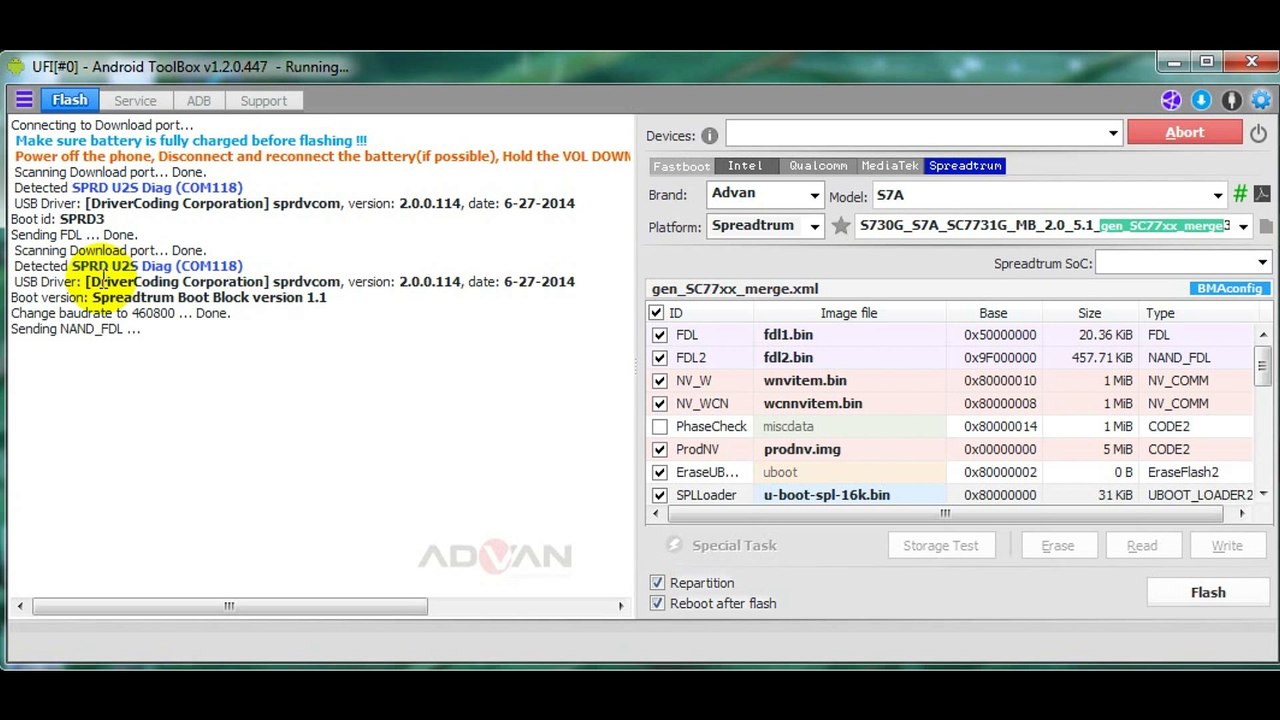Click the Devices info icon
Image resolution: width=1280 pixels, height=720 pixels.
pyautogui.click(x=710, y=136)
